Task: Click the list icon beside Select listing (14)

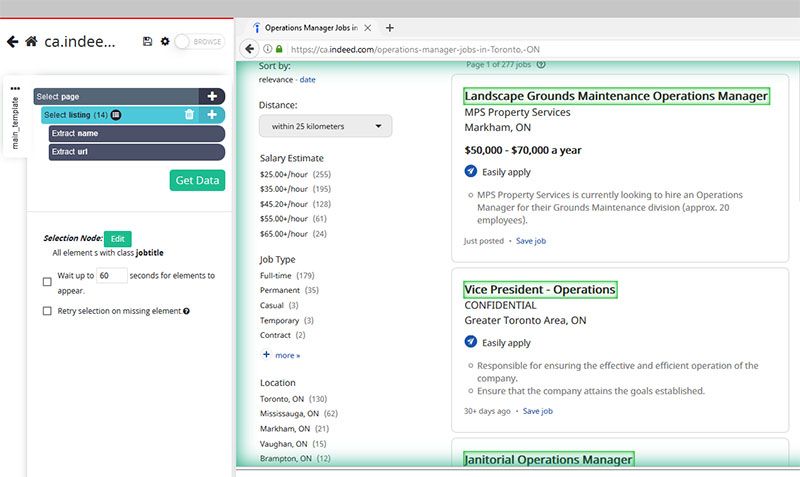Action: pyautogui.click(x=116, y=115)
